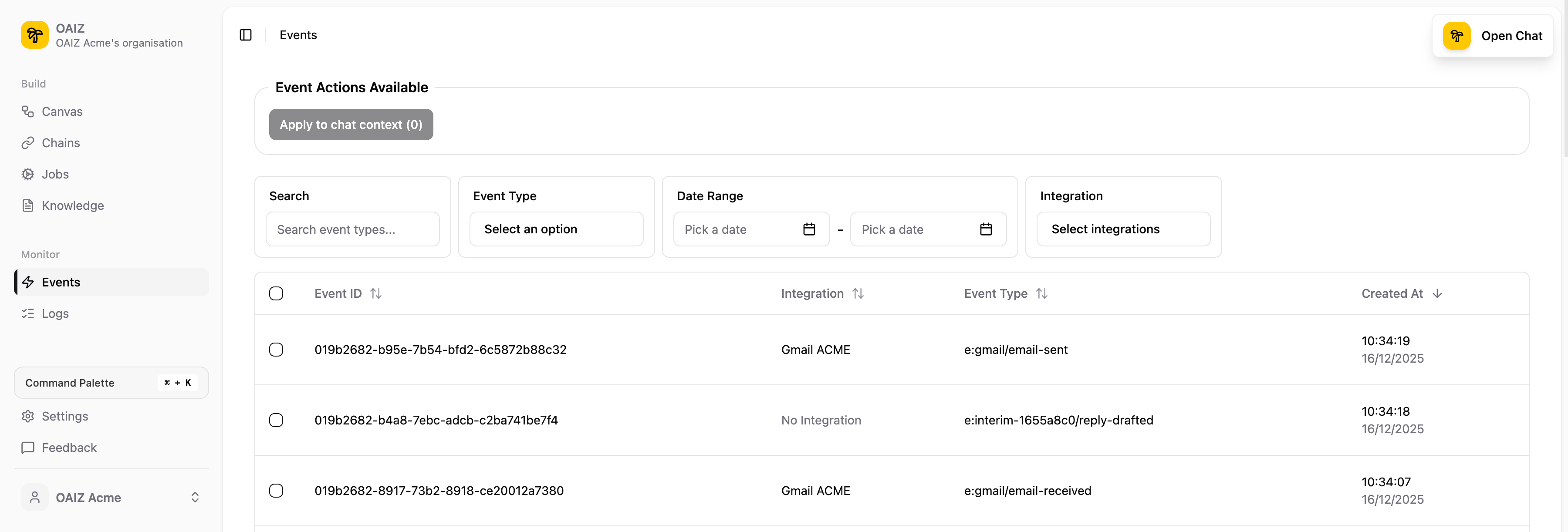Viewport: 1568px width, 532px height.
Task: Check the select-all checkbox in the table header
Action: pos(276,293)
